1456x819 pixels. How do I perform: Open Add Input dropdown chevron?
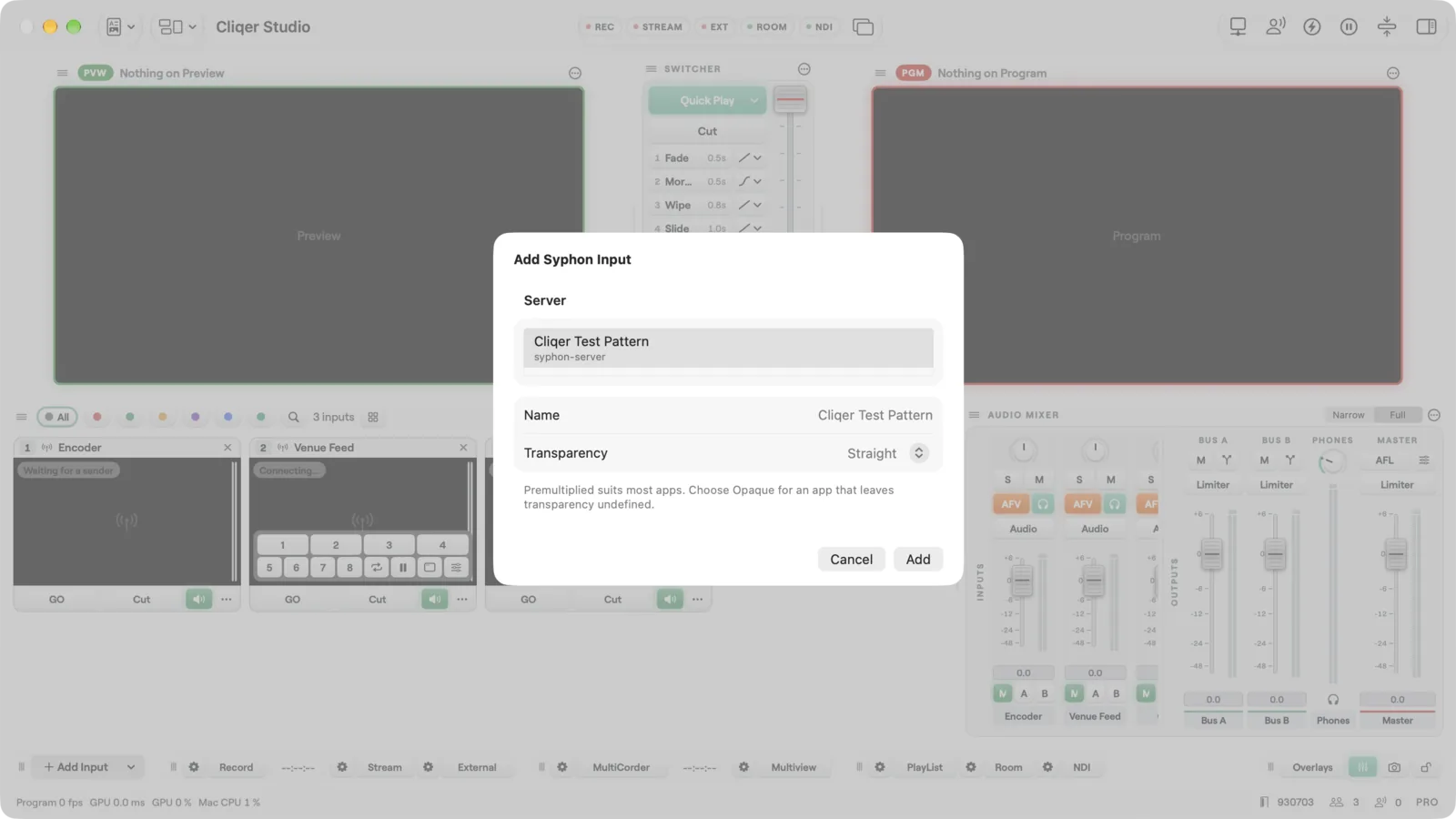coord(131,768)
